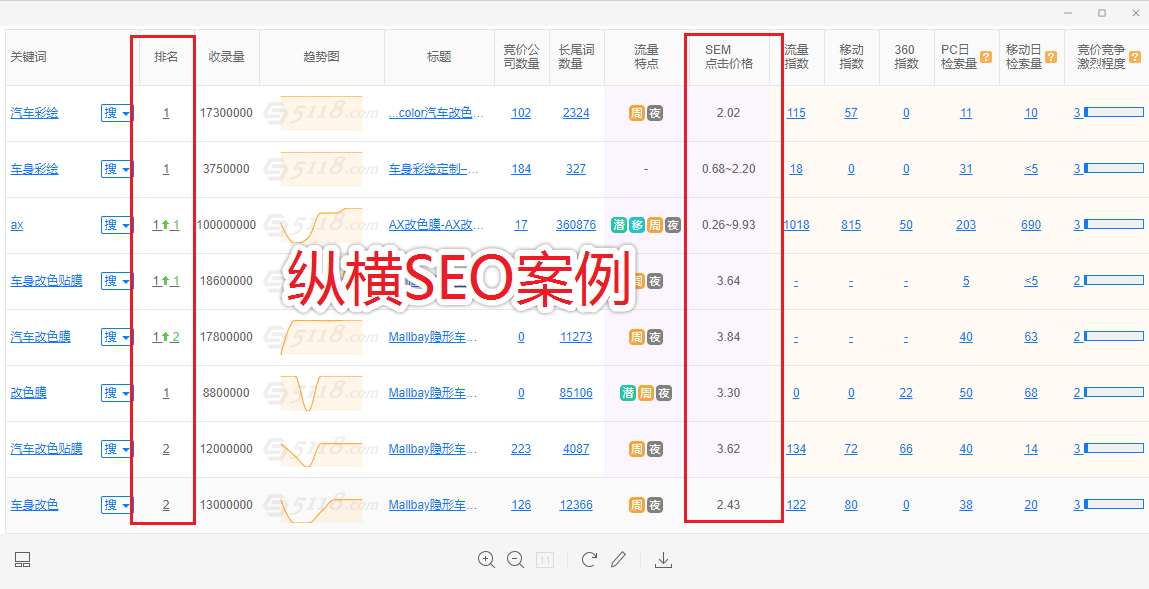Select the 1:1 actual size icon
This screenshot has height=589, width=1149.
(545, 559)
